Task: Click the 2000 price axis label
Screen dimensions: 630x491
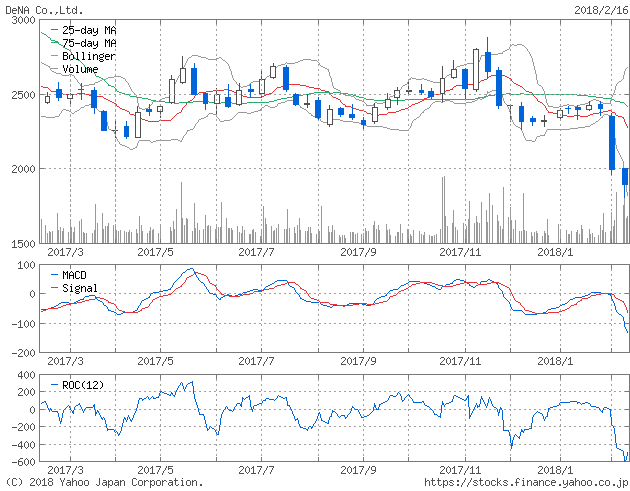Action: [20, 169]
